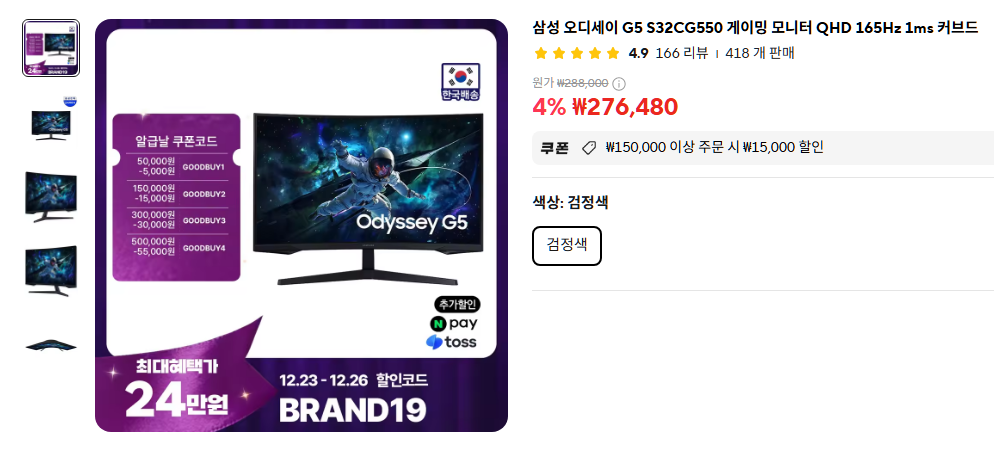Select the fourth monitor thumbnail
The width and height of the screenshot is (994, 453).
point(51,271)
